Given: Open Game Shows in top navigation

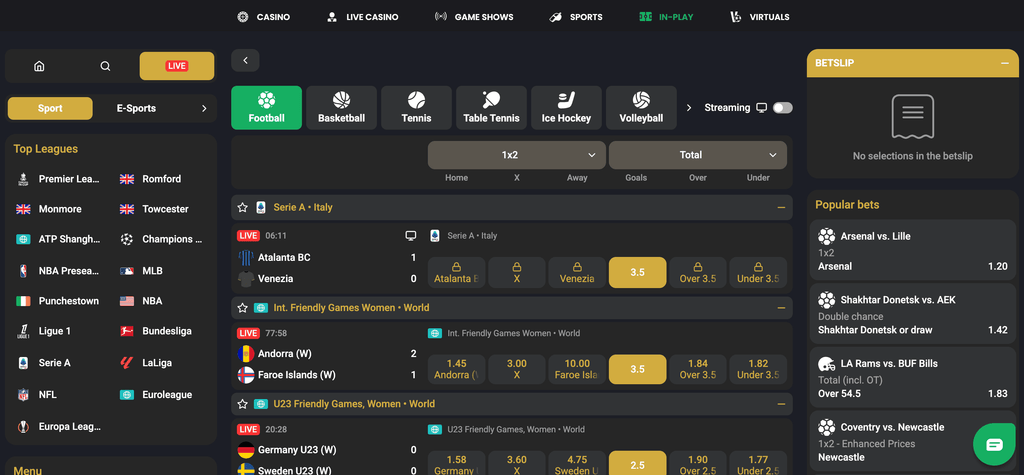Looking at the screenshot, I should tap(474, 17).
